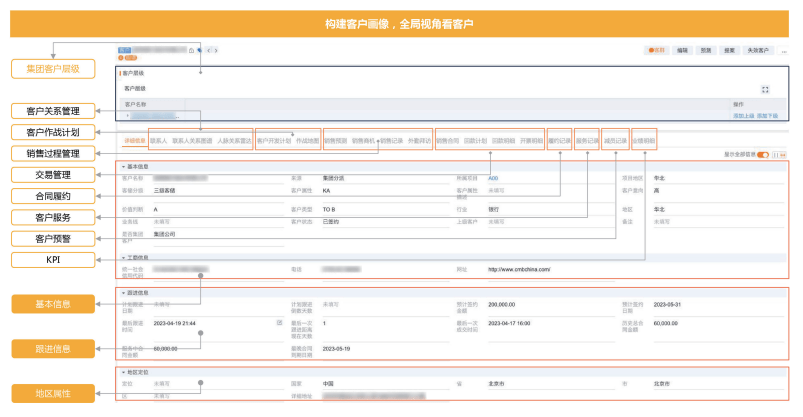Collapse the 工商信息 section
The height and width of the screenshot is (417, 803).
click(x=123, y=257)
